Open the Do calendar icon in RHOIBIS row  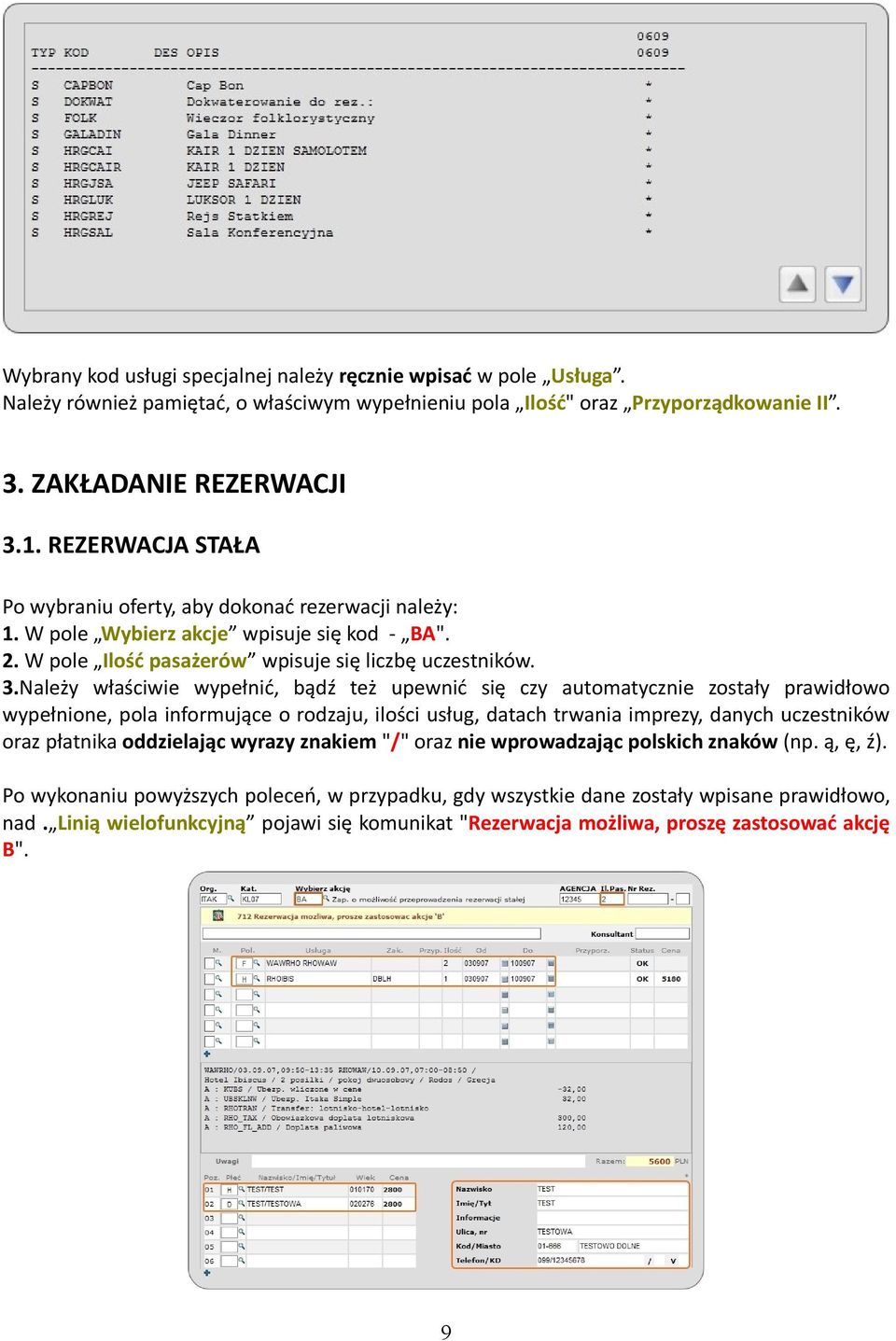(551, 979)
